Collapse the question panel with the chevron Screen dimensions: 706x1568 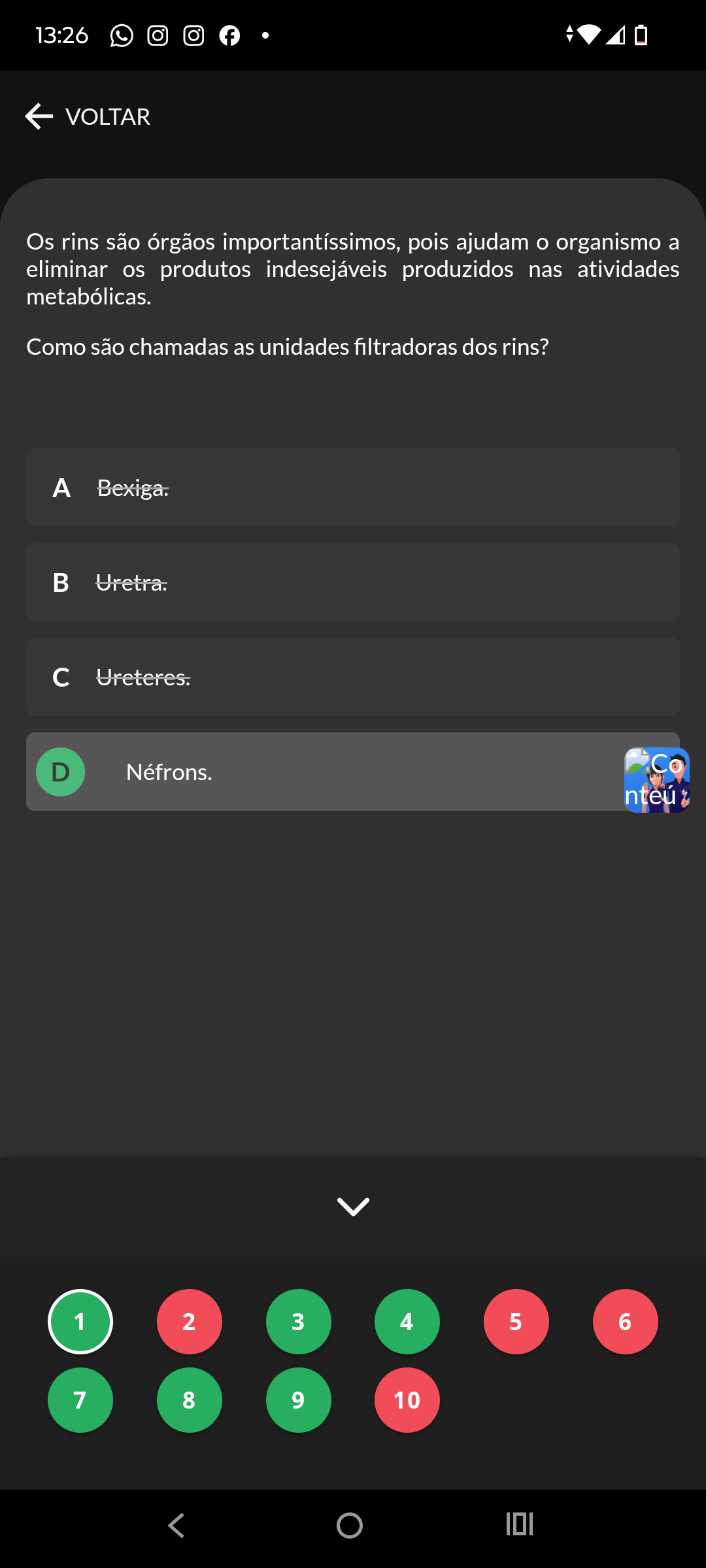point(353,1207)
